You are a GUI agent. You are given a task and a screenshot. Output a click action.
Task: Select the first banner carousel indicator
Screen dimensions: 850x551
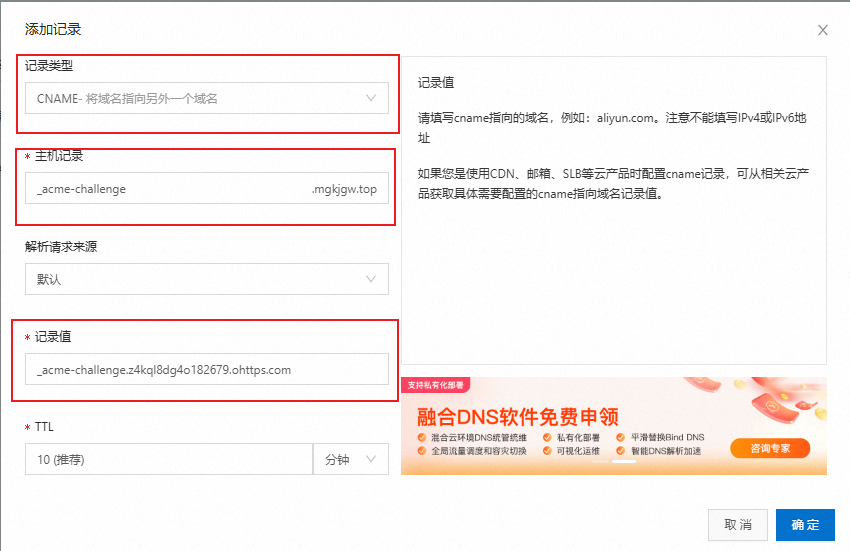[601, 462]
